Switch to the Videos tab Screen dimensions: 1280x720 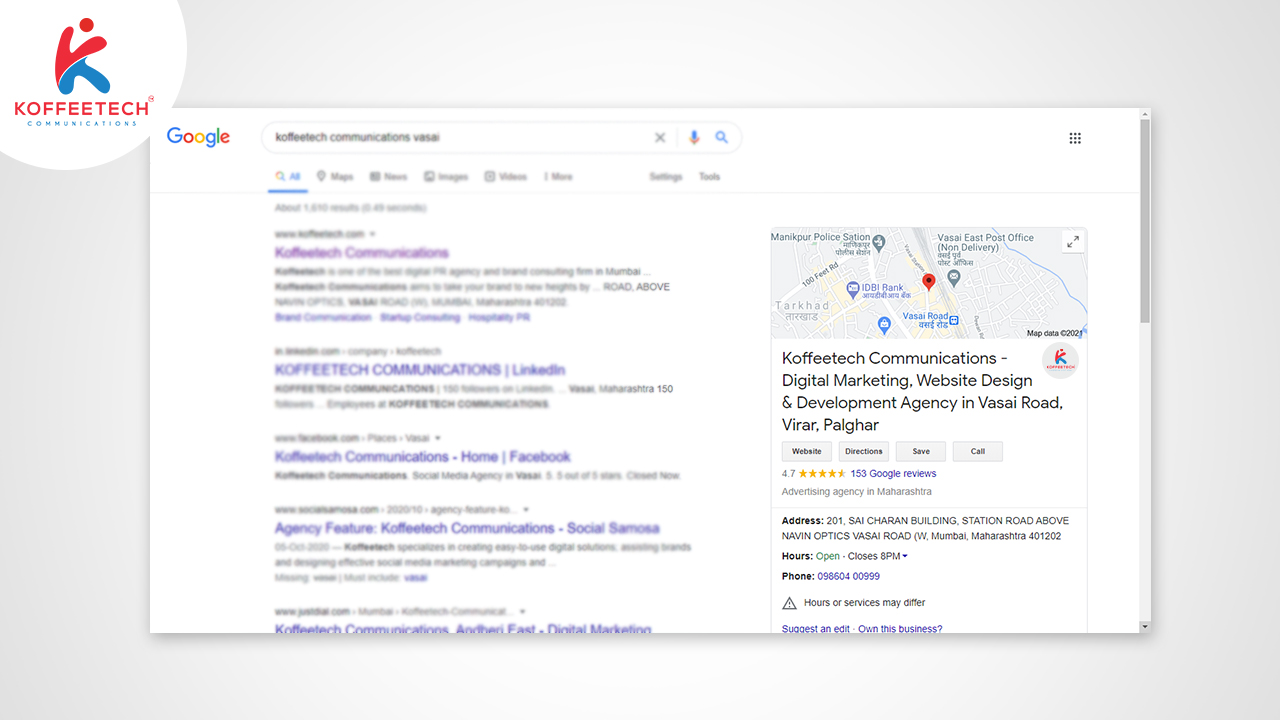coord(506,177)
